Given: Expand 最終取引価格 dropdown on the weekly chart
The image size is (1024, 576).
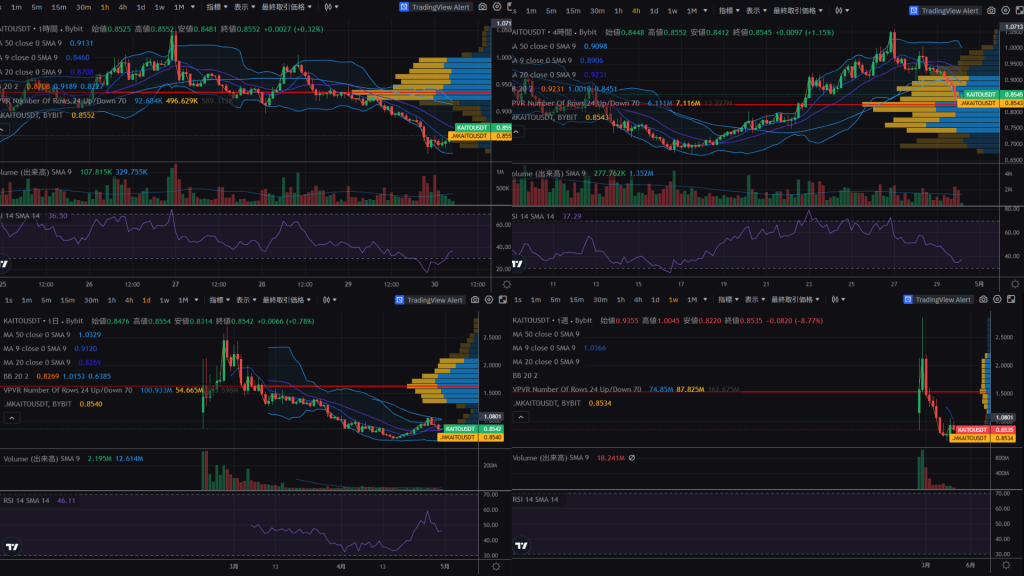Looking at the screenshot, I should [797, 299].
